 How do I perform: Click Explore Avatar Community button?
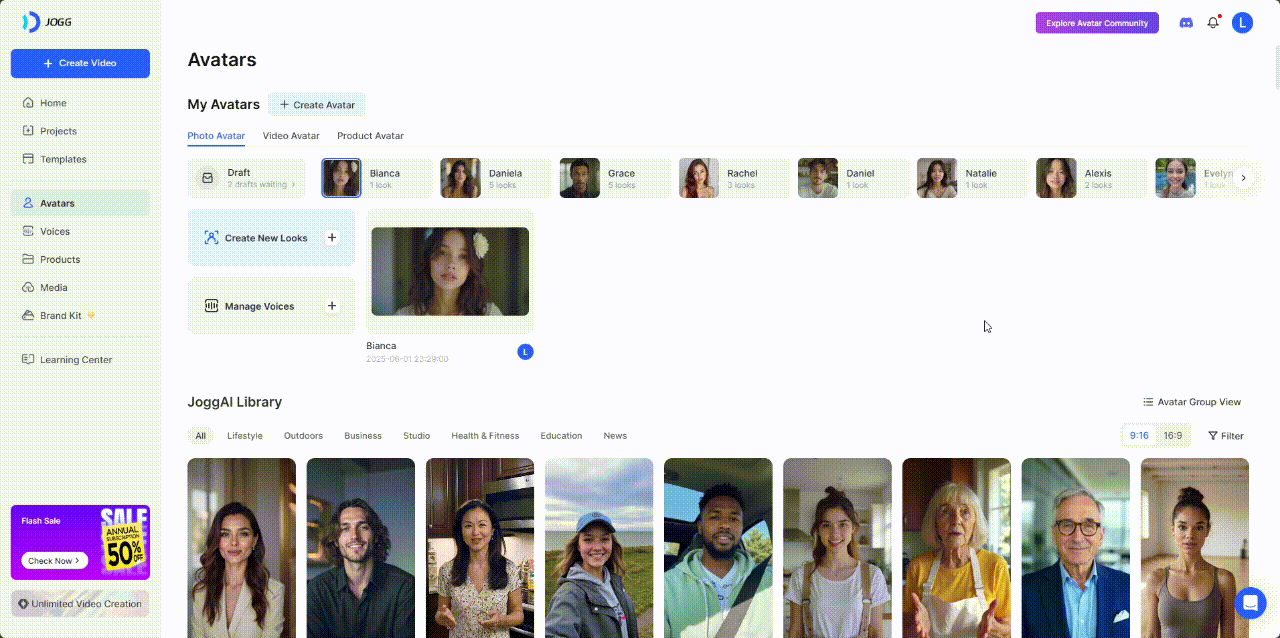pos(1097,23)
